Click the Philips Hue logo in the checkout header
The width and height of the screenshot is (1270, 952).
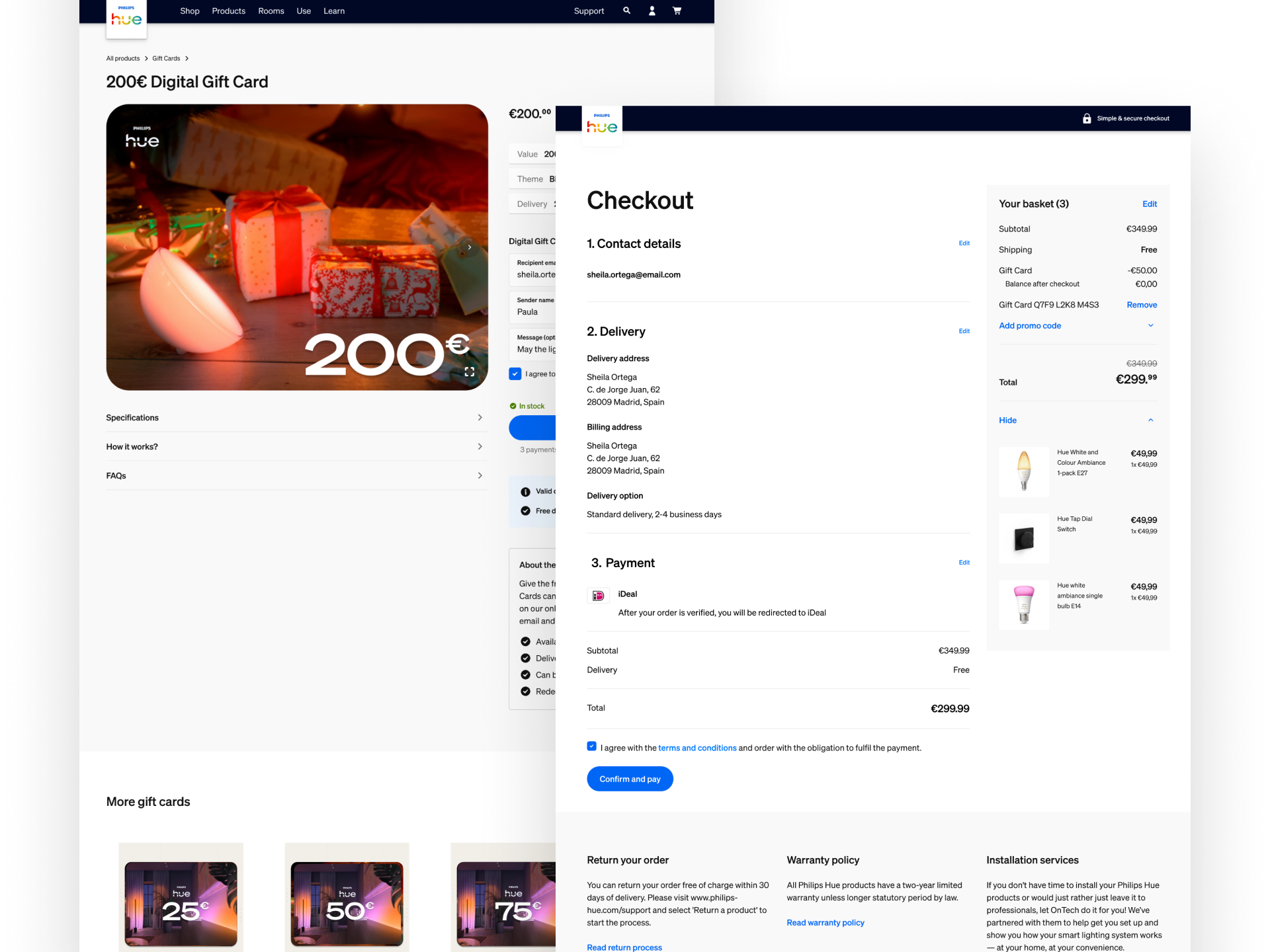pos(601,126)
